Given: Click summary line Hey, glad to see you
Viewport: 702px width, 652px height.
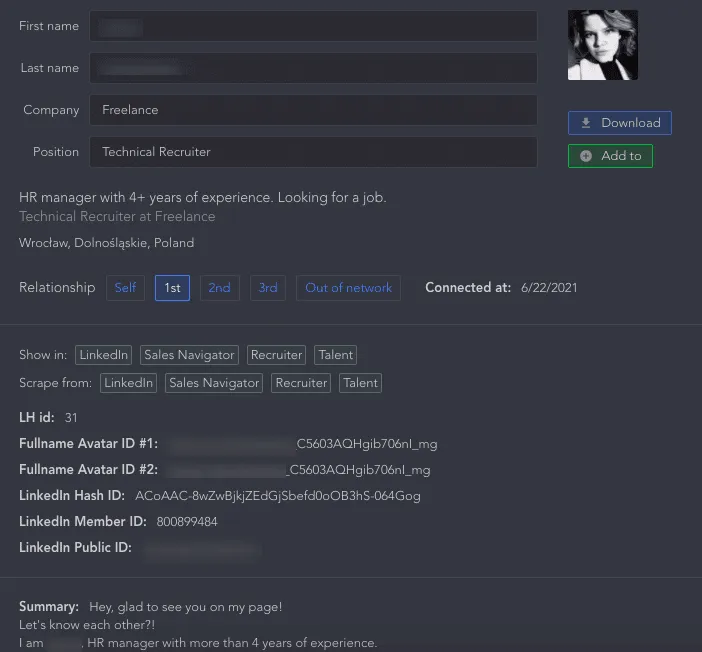Looking at the screenshot, I should point(185,607).
